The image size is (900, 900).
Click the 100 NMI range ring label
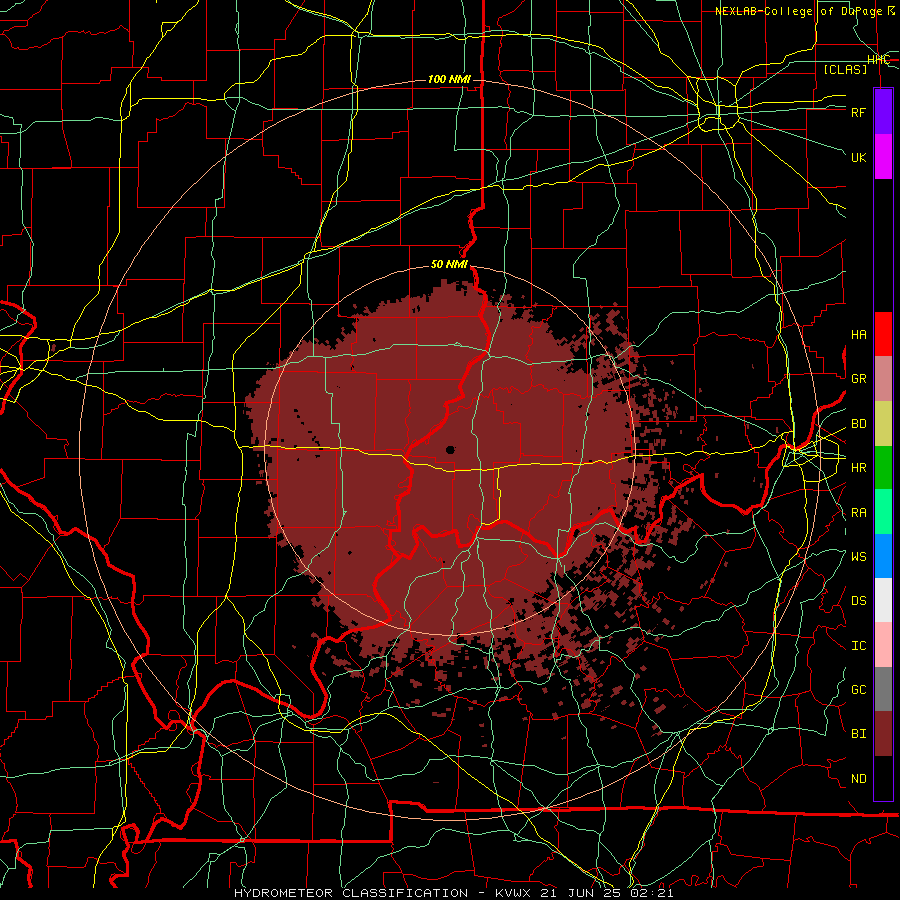pos(449,79)
